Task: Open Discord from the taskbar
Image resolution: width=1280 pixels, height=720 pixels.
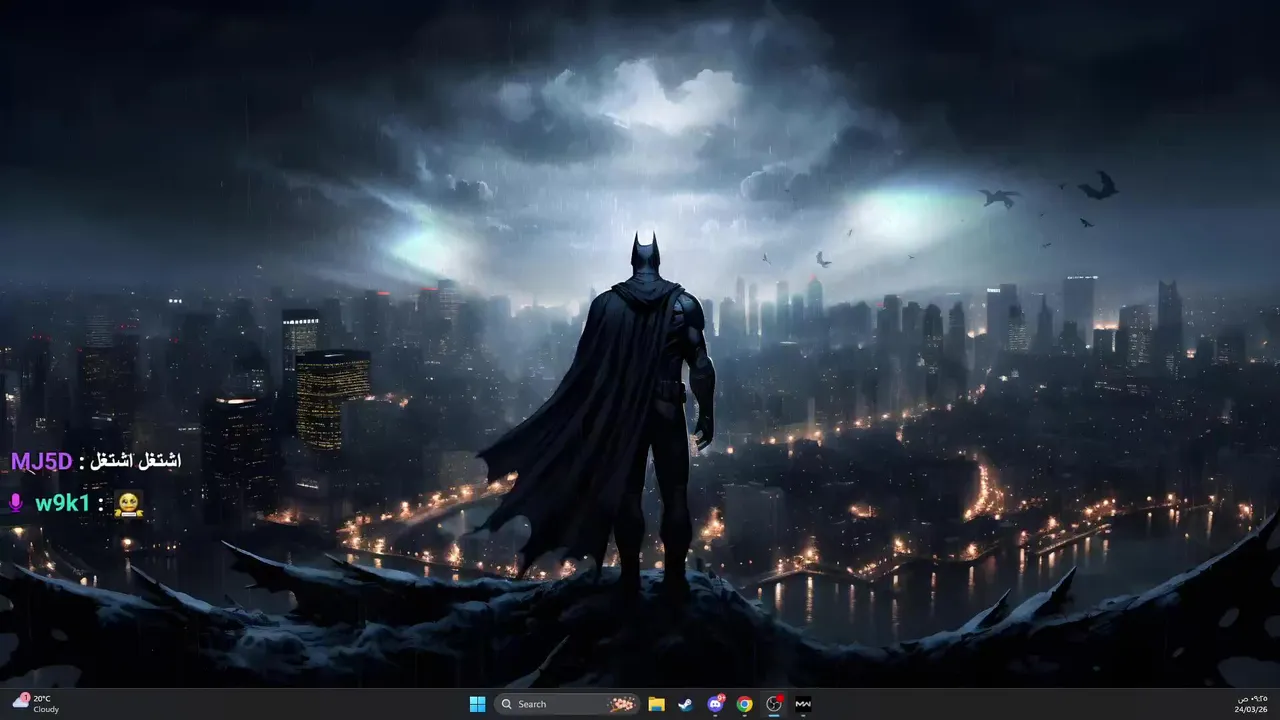Action: tap(715, 704)
